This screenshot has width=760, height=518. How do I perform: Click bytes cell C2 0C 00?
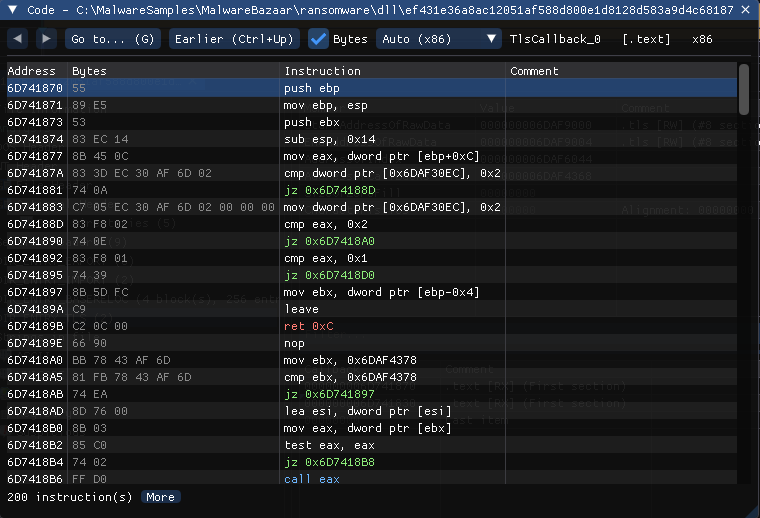[100, 326]
